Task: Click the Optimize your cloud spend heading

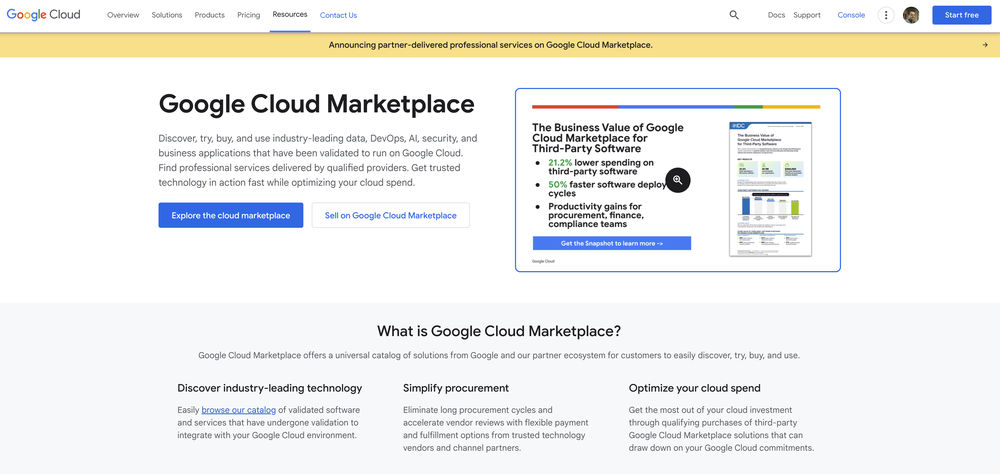Action: [x=695, y=388]
